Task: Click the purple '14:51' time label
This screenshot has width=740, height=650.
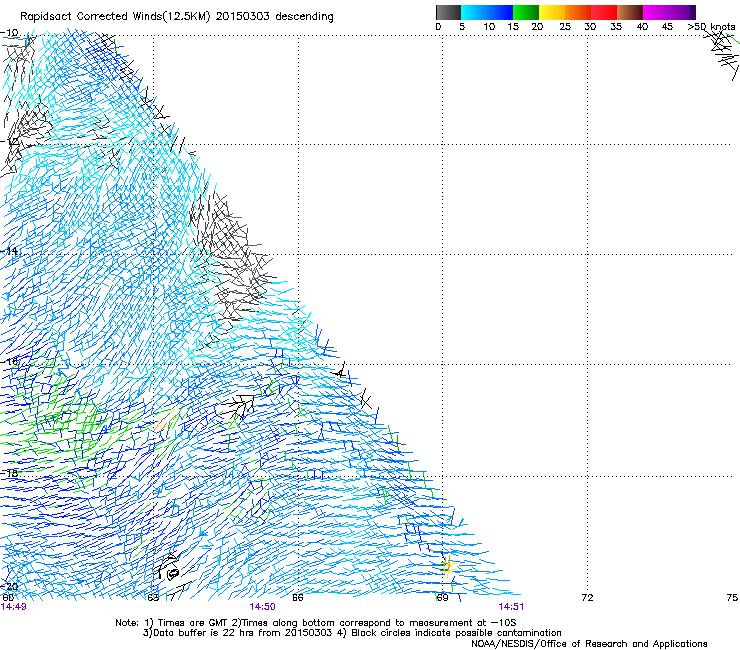Action: click(511, 607)
